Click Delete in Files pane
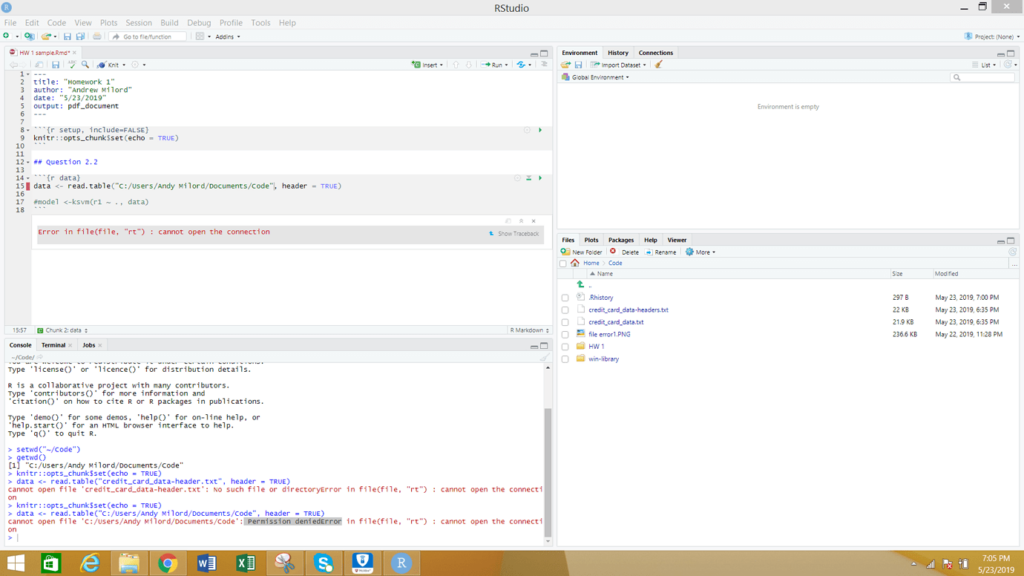Viewport: 1024px width, 576px height. (x=624, y=252)
